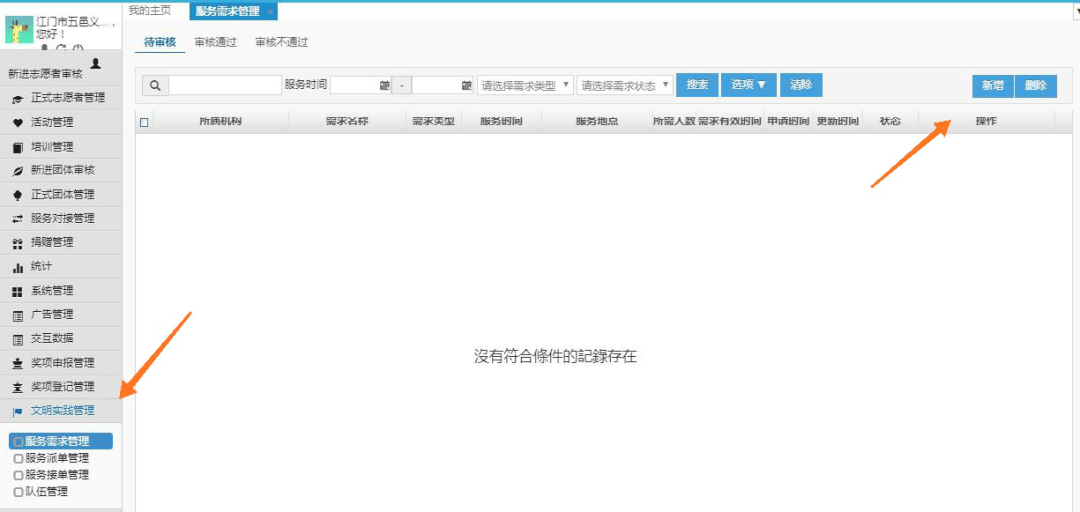1080x512 pixels.
Task: Sort by 需求名称 column header
Action: 347,121
